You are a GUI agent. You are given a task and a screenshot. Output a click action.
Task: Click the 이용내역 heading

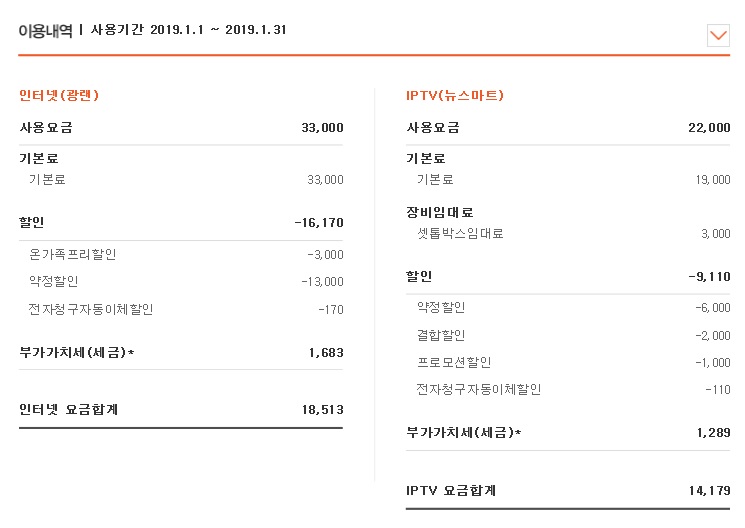(x=45, y=30)
